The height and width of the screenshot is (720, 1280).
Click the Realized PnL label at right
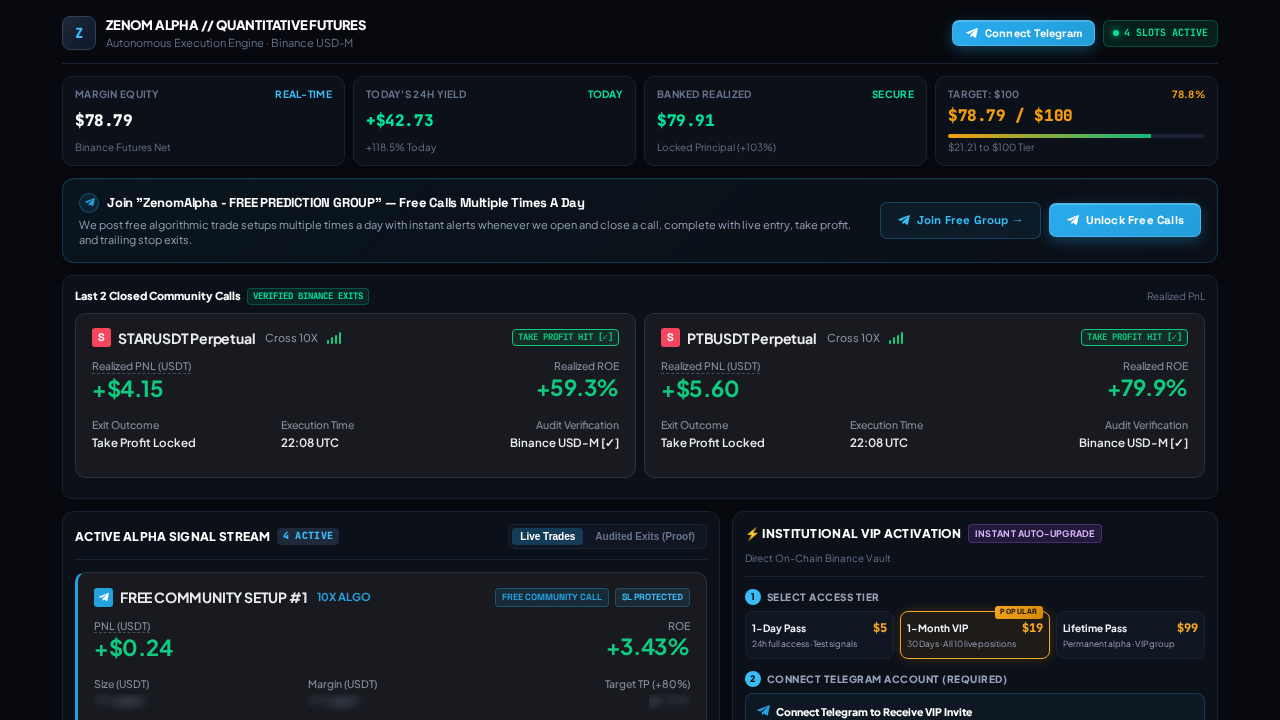1176,296
